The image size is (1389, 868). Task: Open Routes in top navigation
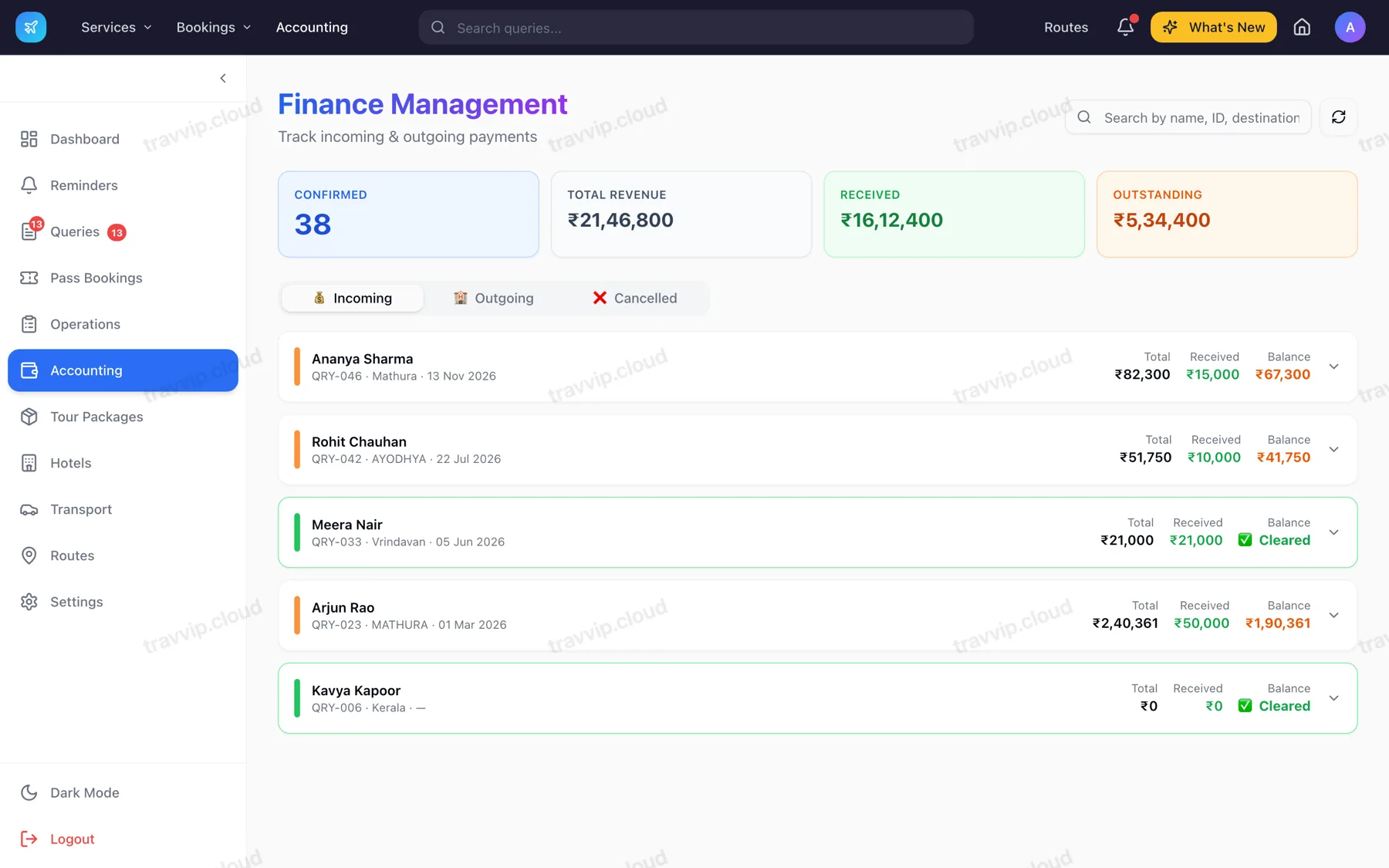1066,27
